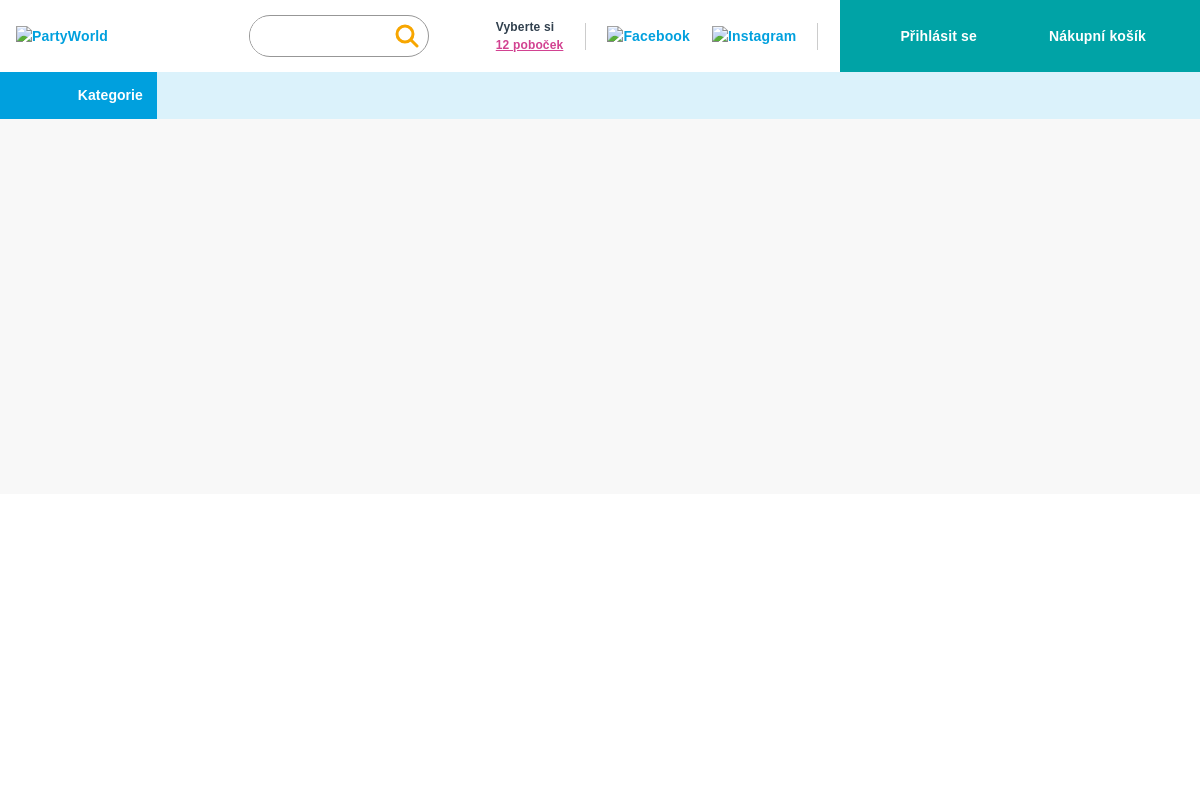Click the Instagram image icon placeholder
The height and width of the screenshot is (800, 1200).
pyautogui.click(x=720, y=35)
